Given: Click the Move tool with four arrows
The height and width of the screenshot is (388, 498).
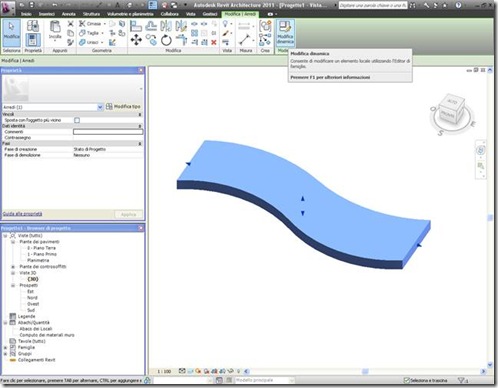Looking at the screenshot, I should pyautogui.click(x=136, y=41).
